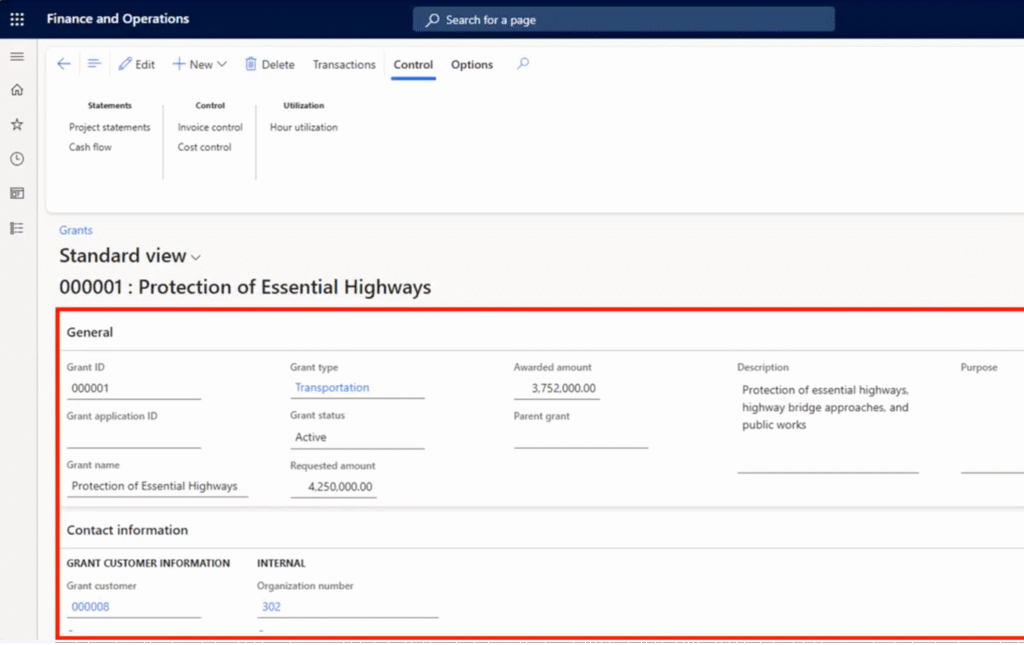1024x645 pixels.
Task: Open Favorites star in sidebar
Action: (x=17, y=125)
